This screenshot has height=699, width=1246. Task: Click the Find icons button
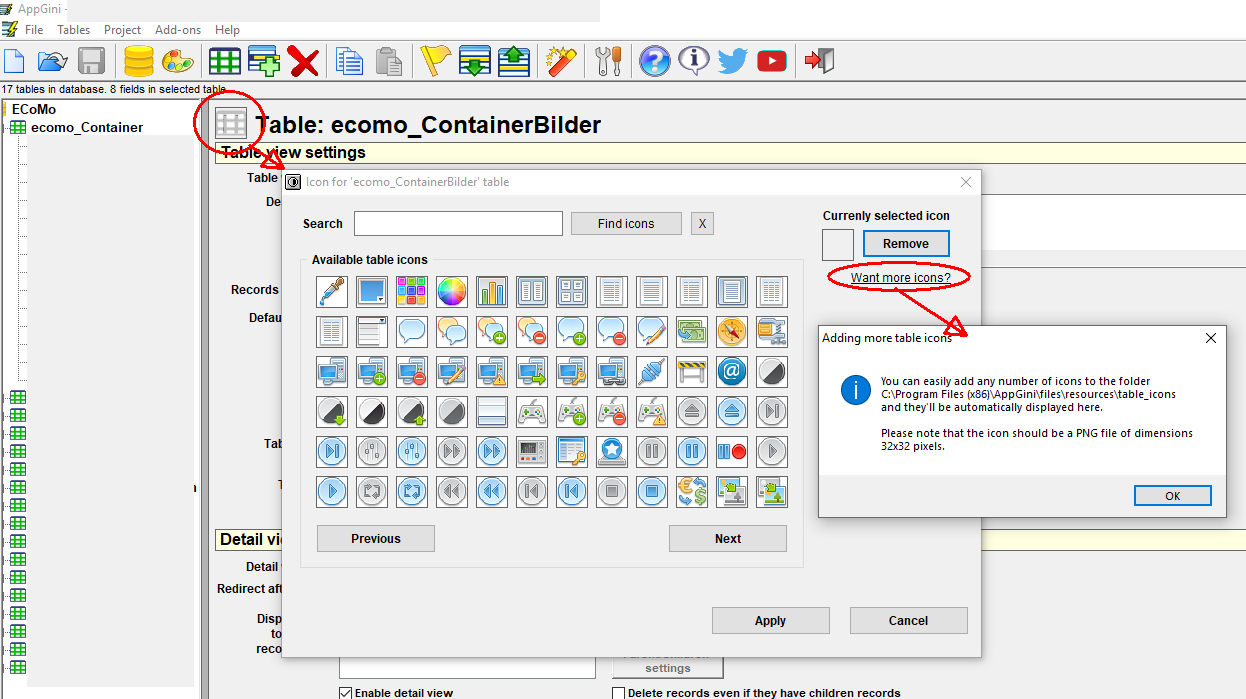[x=626, y=224]
